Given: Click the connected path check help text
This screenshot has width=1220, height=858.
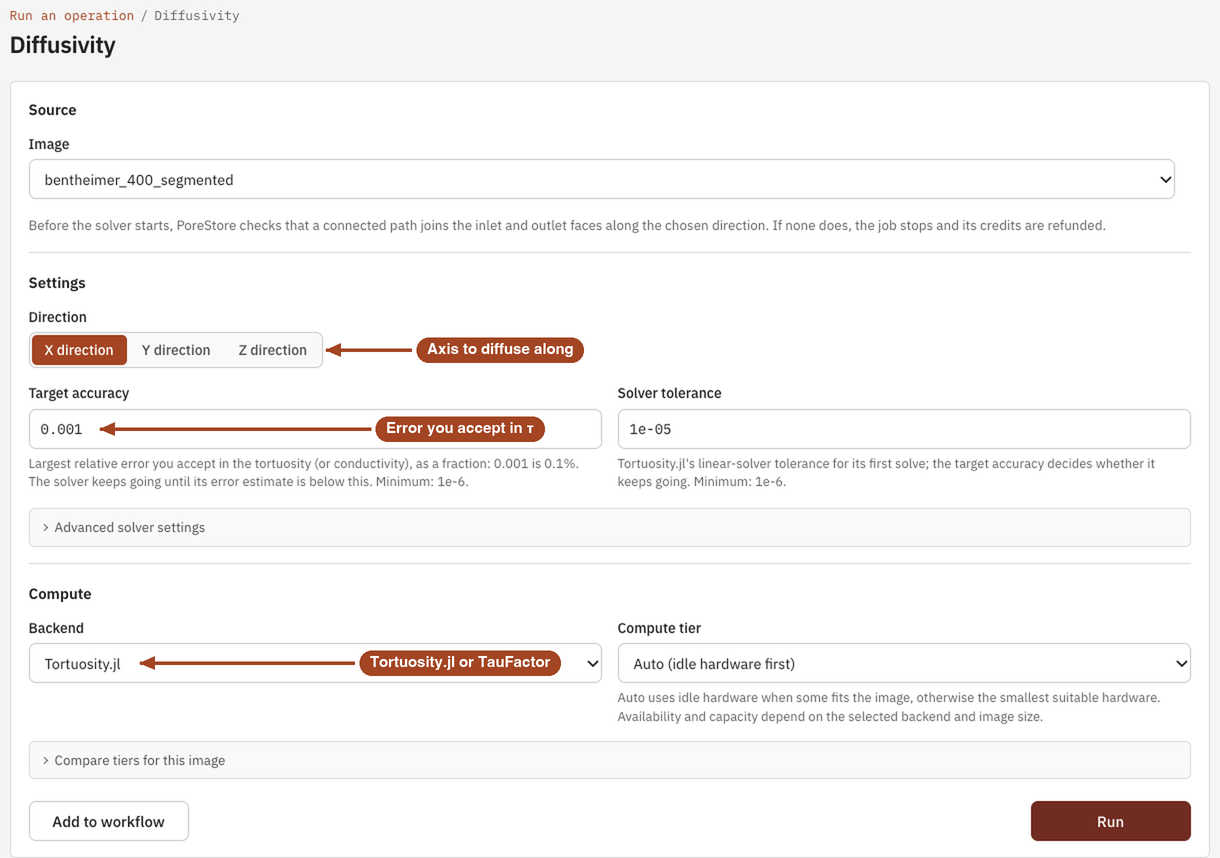Looking at the screenshot, I should tap(567, 226).
